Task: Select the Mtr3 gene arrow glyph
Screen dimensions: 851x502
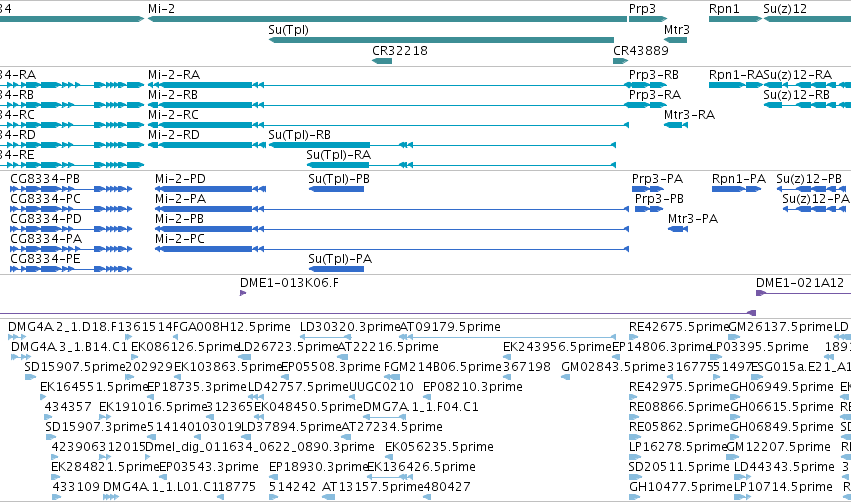Action: [676, 40]
